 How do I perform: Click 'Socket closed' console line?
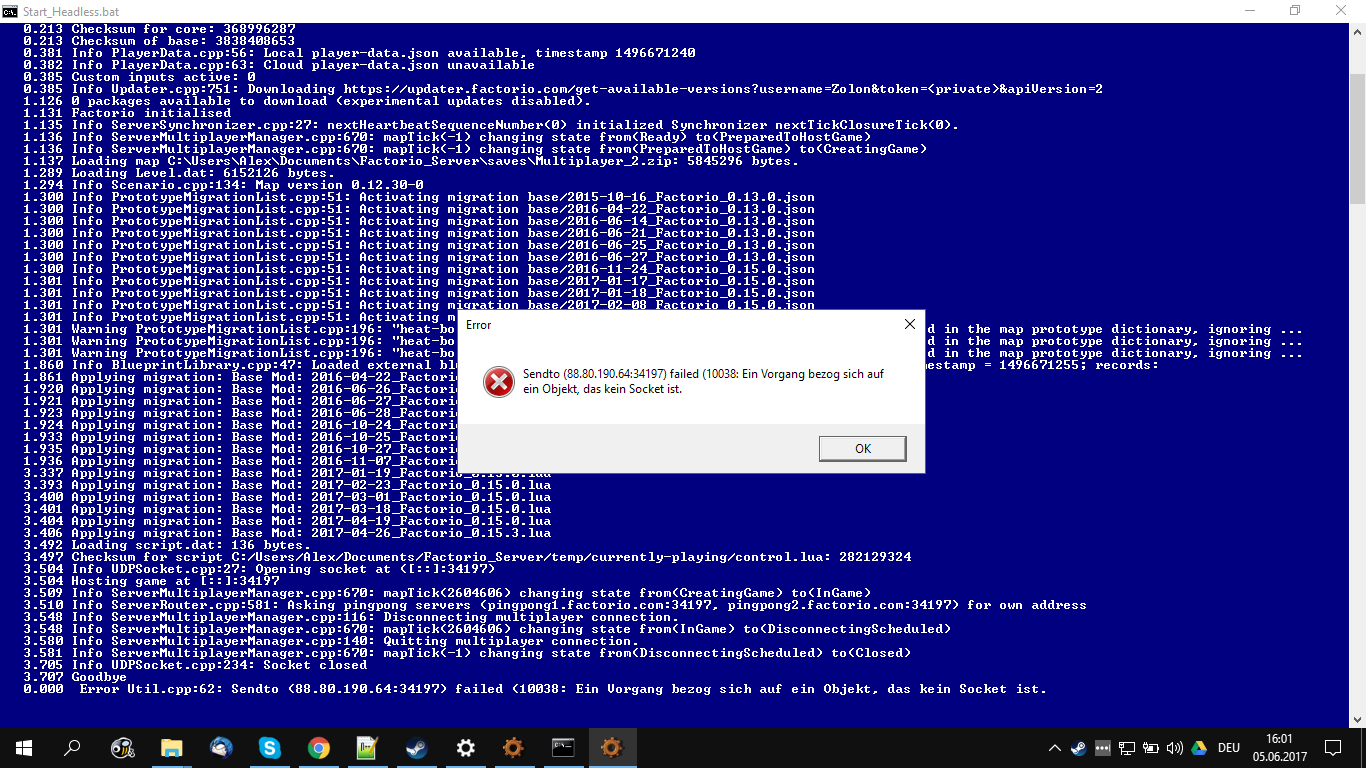point(195,665)
